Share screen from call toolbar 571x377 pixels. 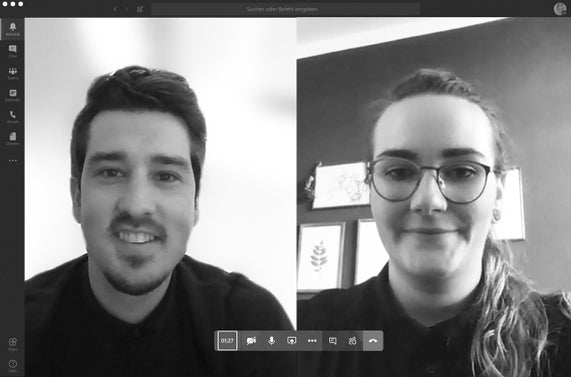click(292, 341)
